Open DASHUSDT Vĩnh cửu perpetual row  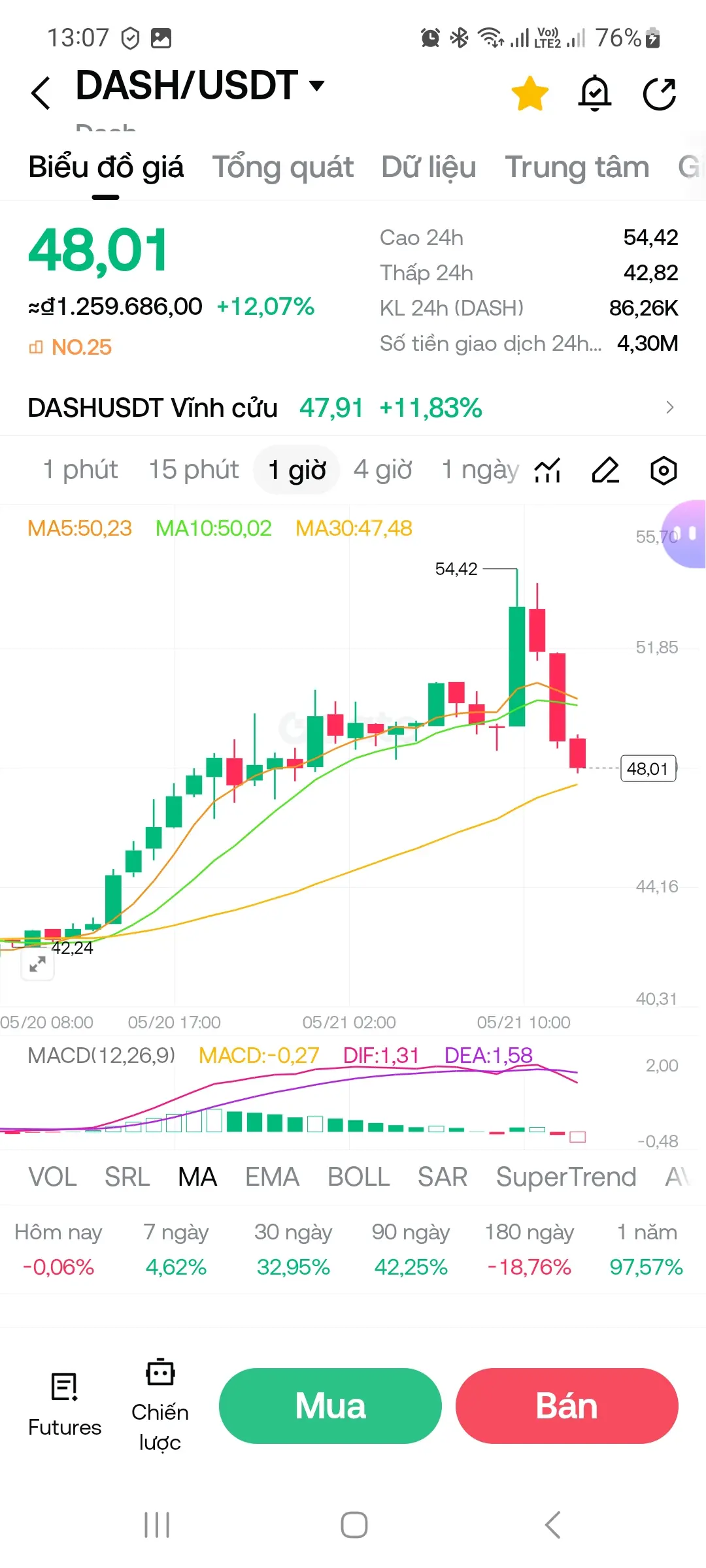coord(353,408)
